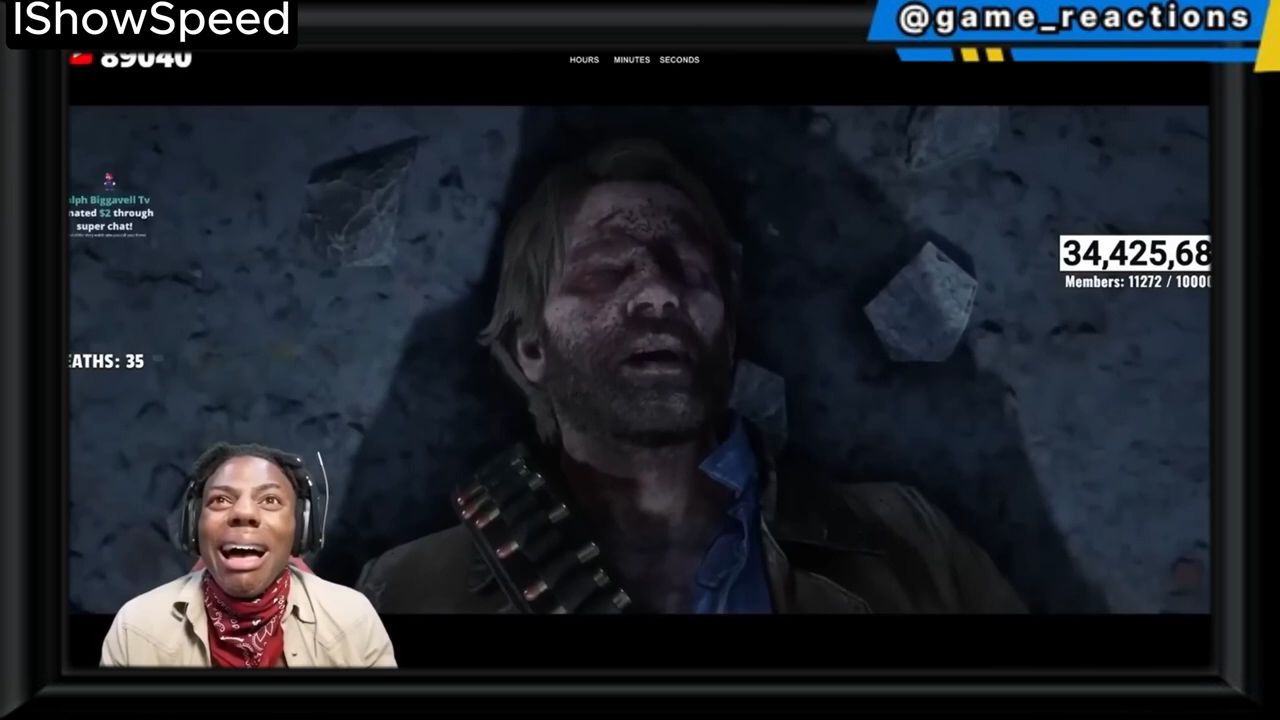Select the HOURS timer label
1280x720 pixels.
584,60
